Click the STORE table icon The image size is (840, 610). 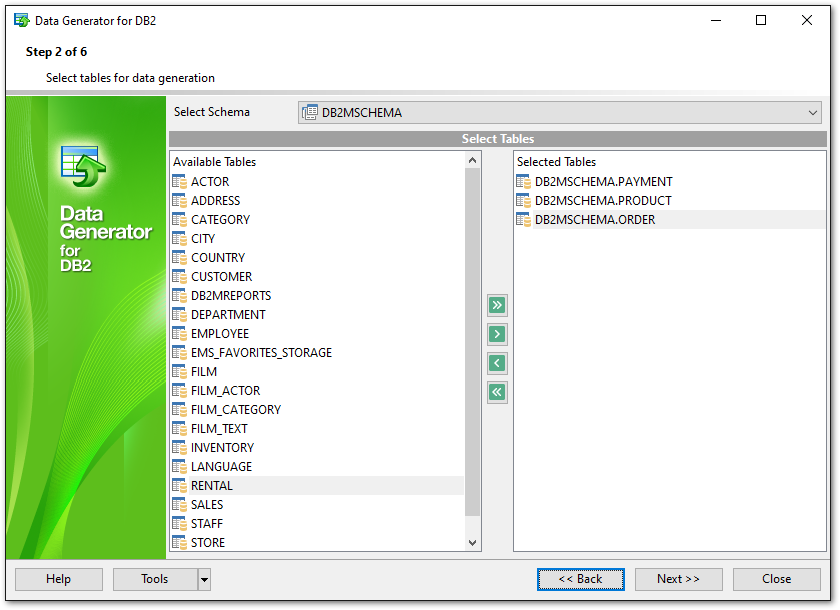pos(179,543)
